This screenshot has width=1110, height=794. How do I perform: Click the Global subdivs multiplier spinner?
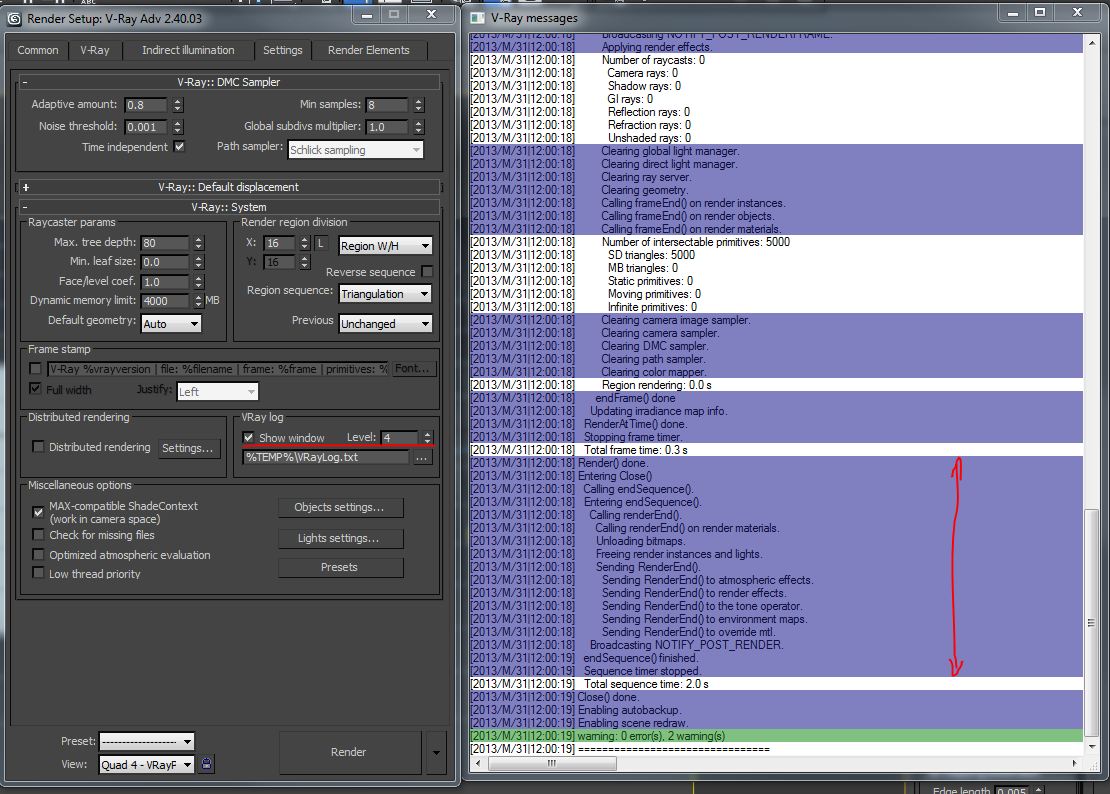(x=418, y=127)
